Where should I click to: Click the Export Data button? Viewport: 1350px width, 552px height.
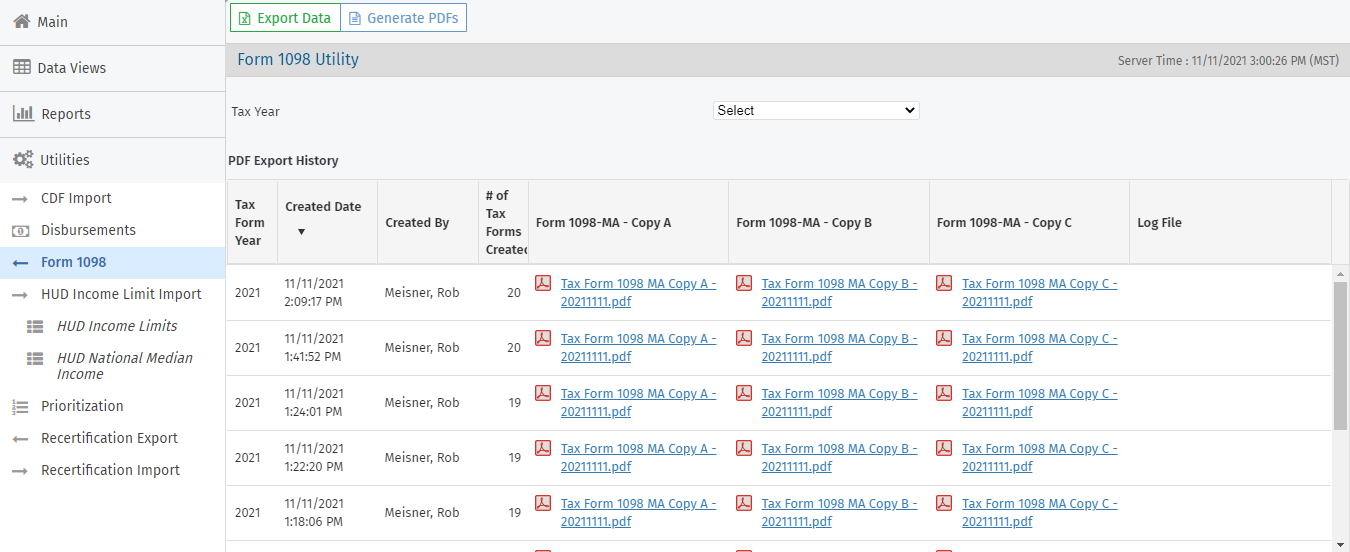click(x=285, y=18)
